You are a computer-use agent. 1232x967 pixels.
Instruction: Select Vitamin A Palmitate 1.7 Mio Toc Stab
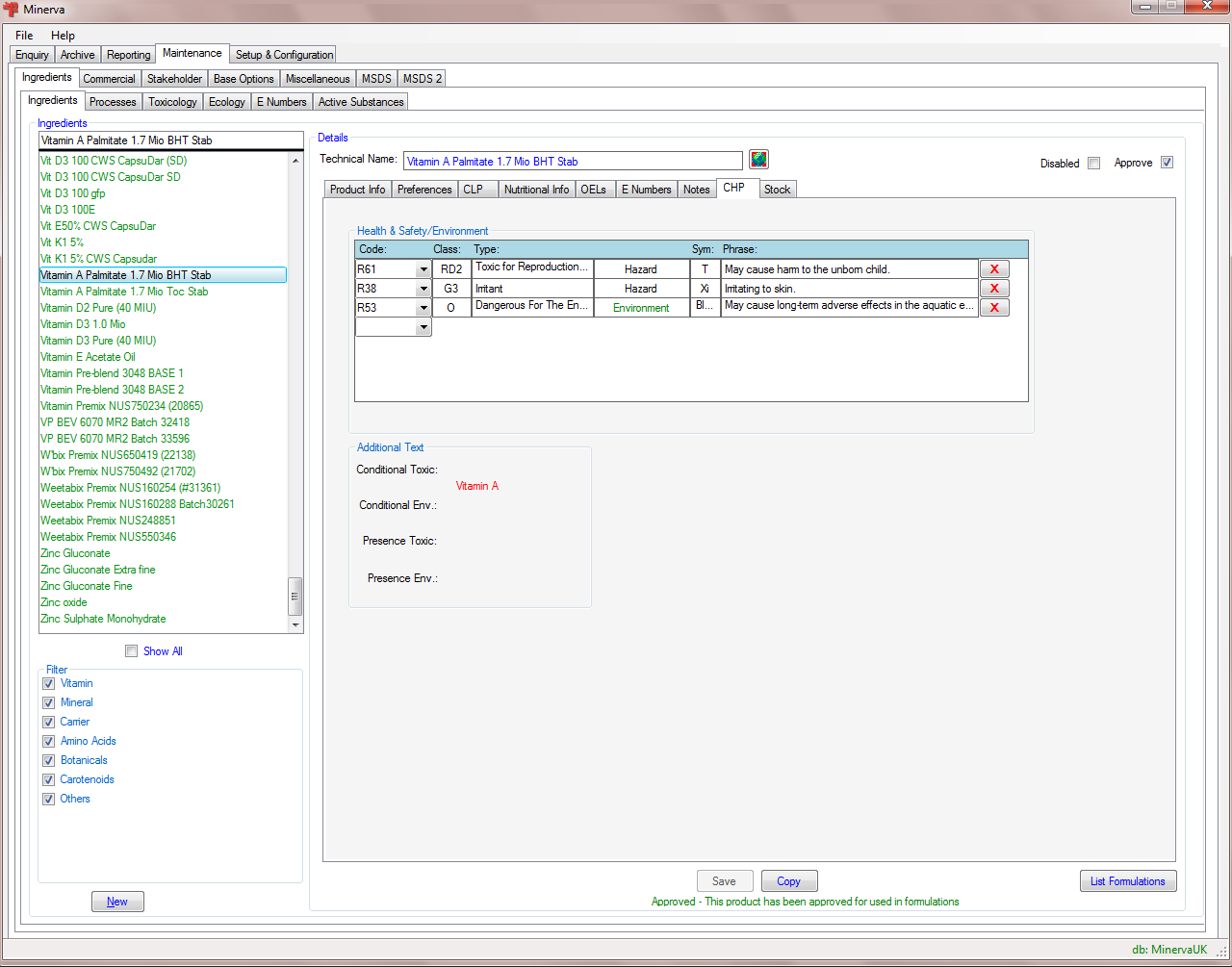point(124,292)
